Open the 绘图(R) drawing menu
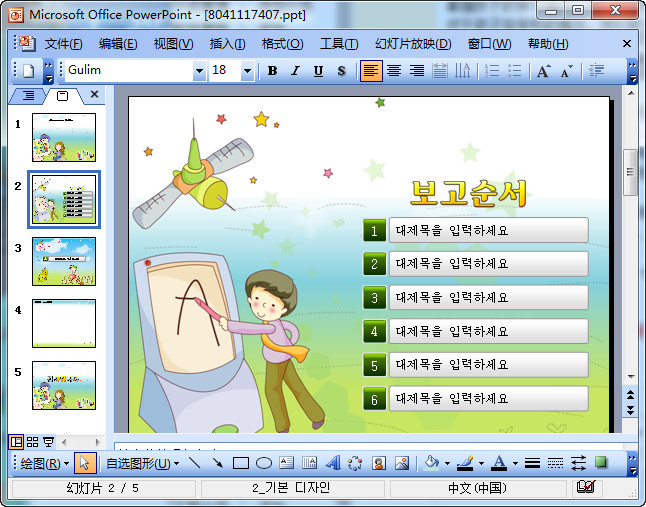The image size is (646, 507). pyautogui.click(x=44, y=464)
